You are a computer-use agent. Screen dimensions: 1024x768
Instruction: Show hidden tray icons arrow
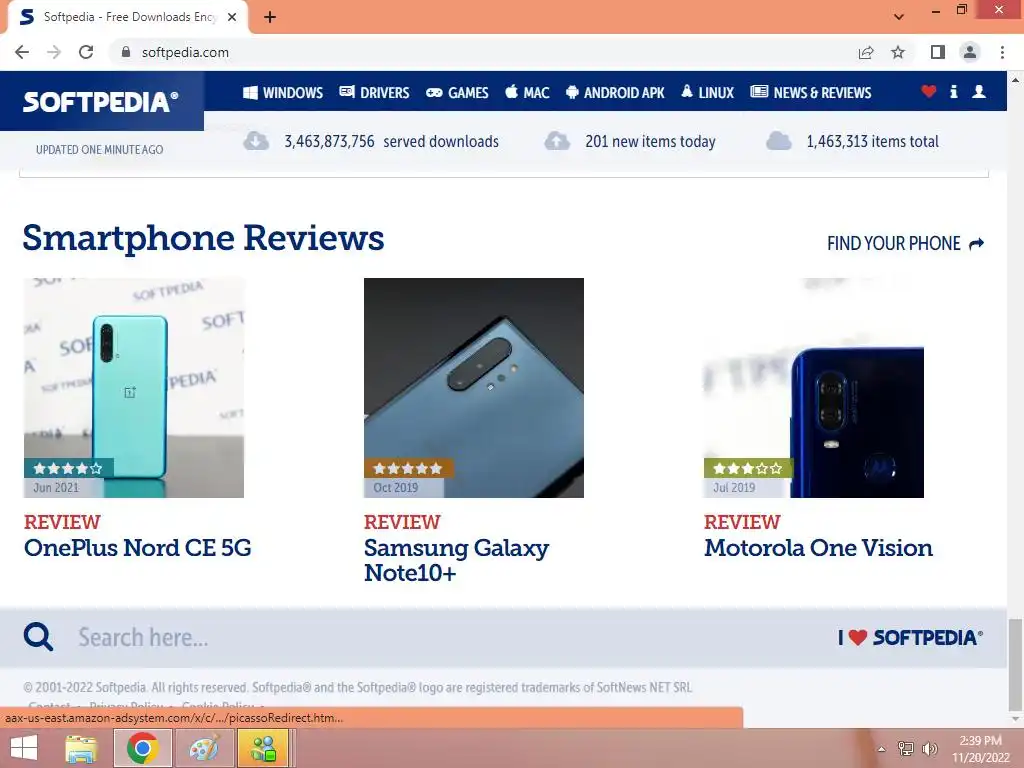point(881,749)
